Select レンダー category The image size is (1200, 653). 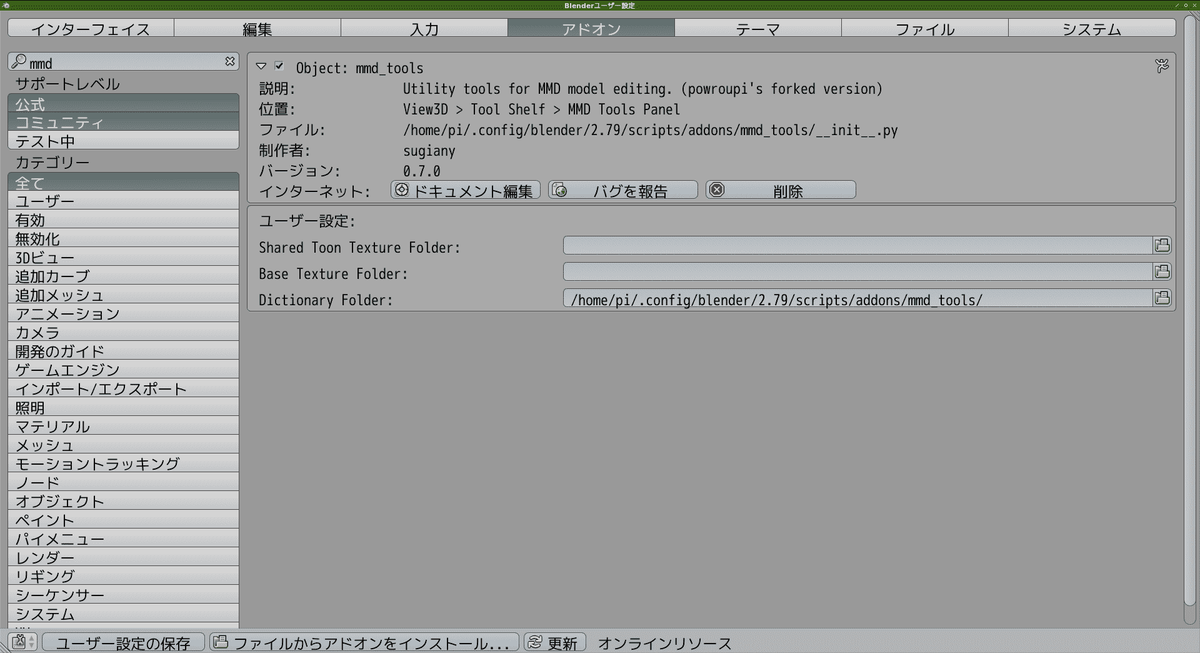coord(123,557)
